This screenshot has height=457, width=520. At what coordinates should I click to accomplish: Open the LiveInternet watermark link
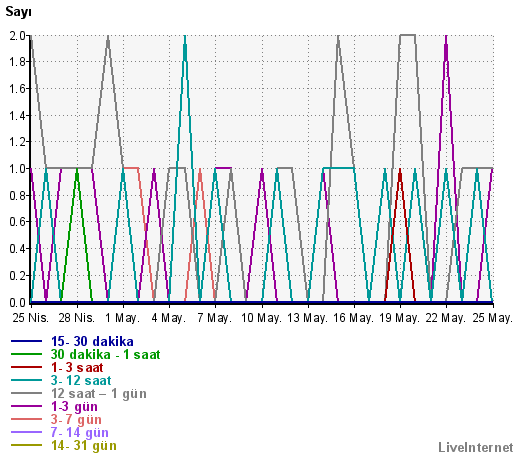pos(476,447)
